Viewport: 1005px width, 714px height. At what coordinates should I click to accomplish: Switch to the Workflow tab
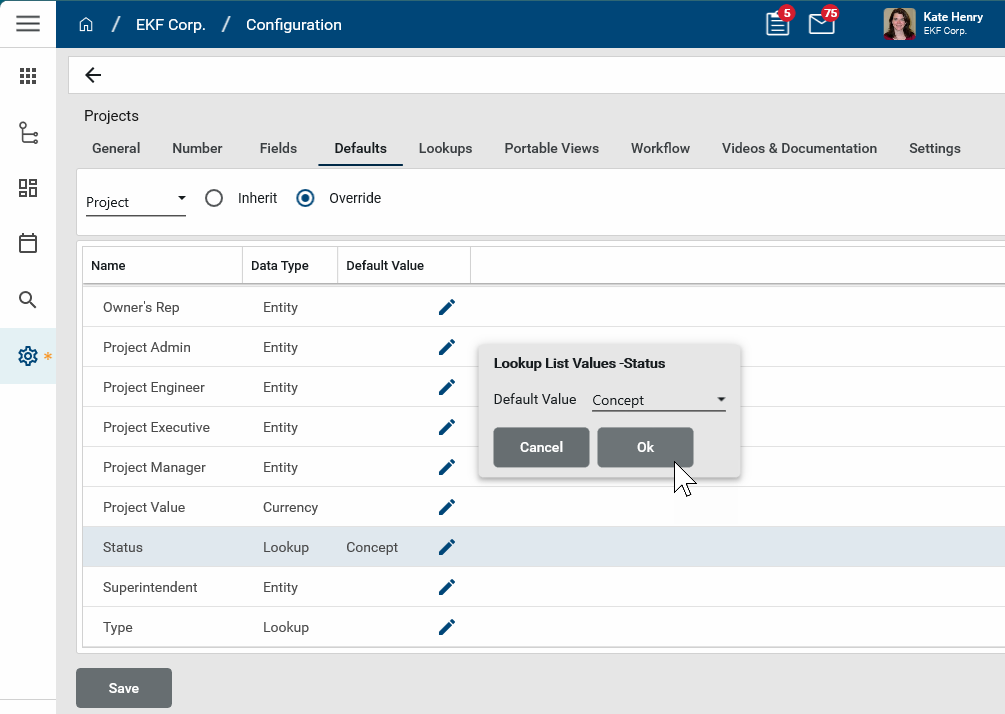point(660,148)
